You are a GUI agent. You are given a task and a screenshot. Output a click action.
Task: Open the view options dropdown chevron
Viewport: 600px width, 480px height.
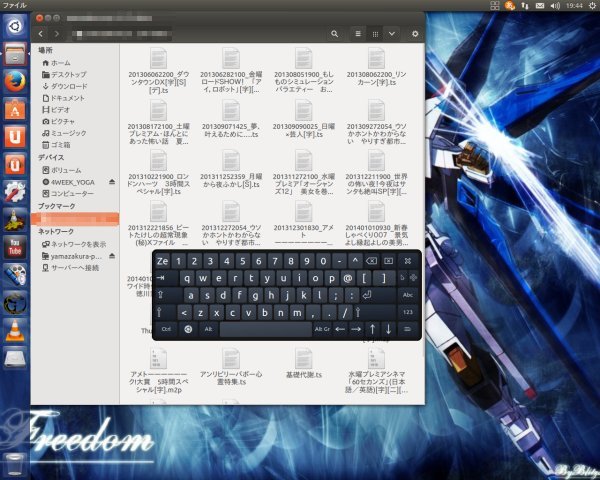pyautogui.click(x=392, y=34)
